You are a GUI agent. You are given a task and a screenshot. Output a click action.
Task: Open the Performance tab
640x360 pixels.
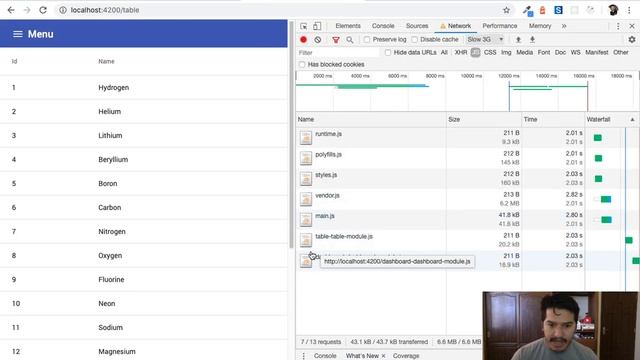click(500, 26)
